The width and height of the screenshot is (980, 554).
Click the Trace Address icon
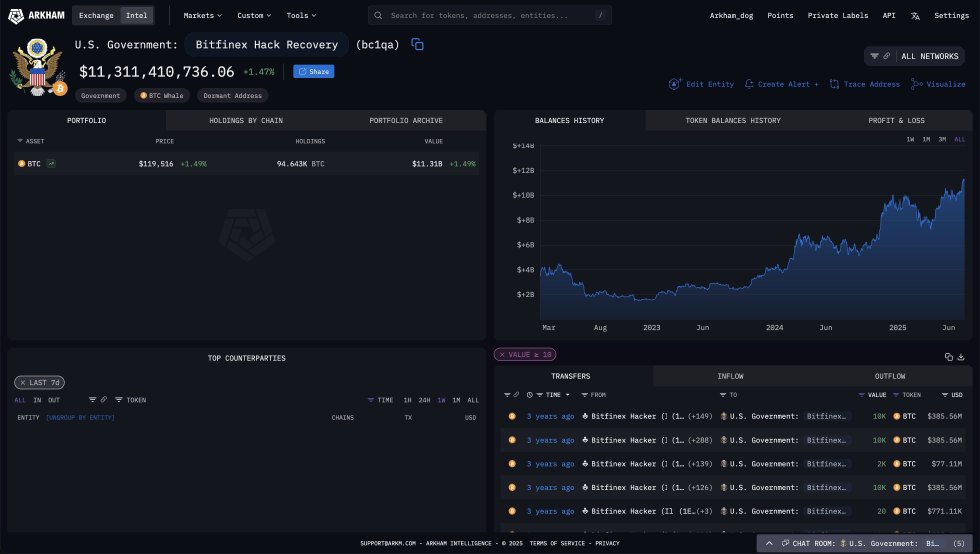tap(834, 84)
